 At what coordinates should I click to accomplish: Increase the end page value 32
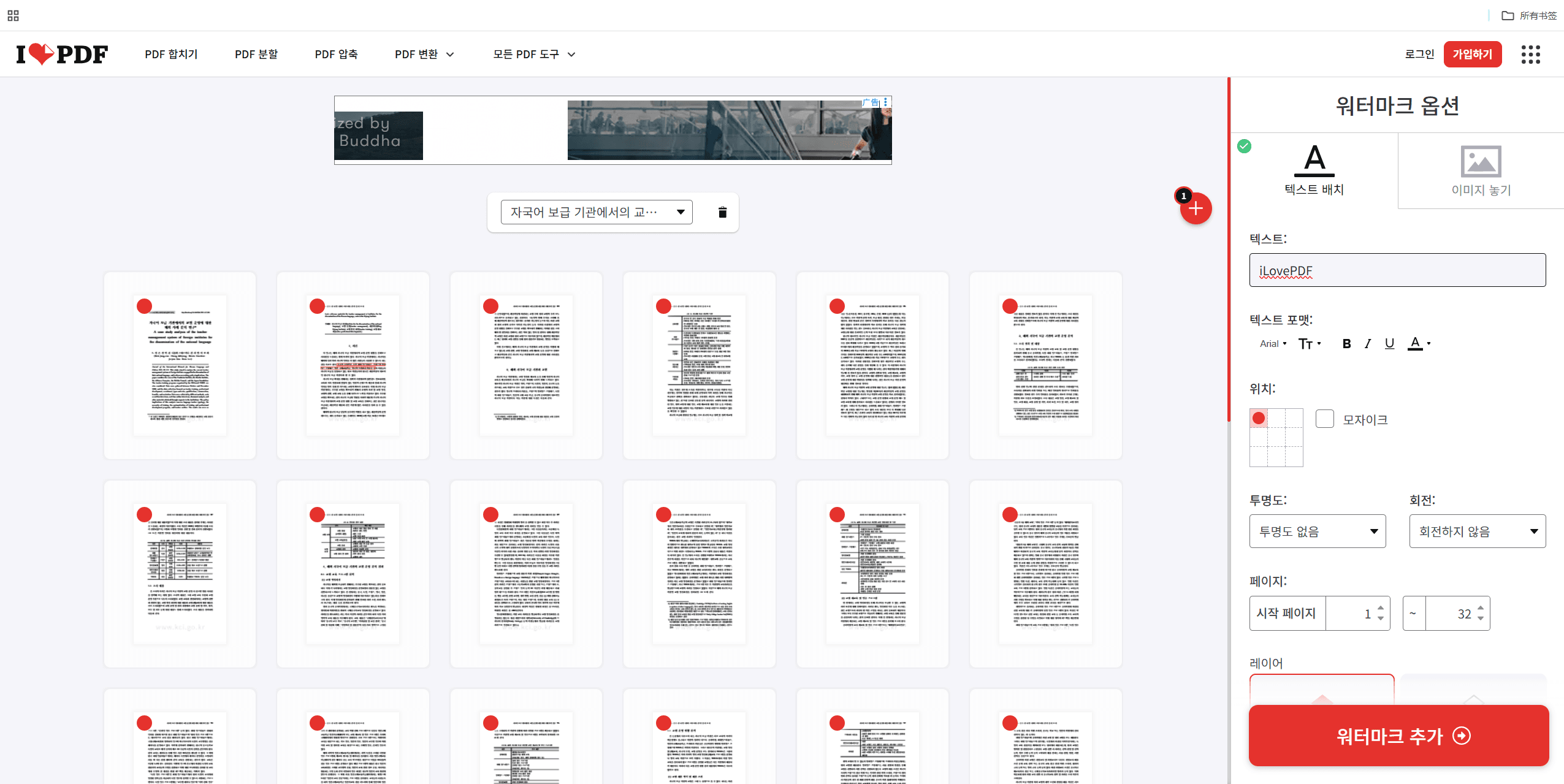(1480, 608)
